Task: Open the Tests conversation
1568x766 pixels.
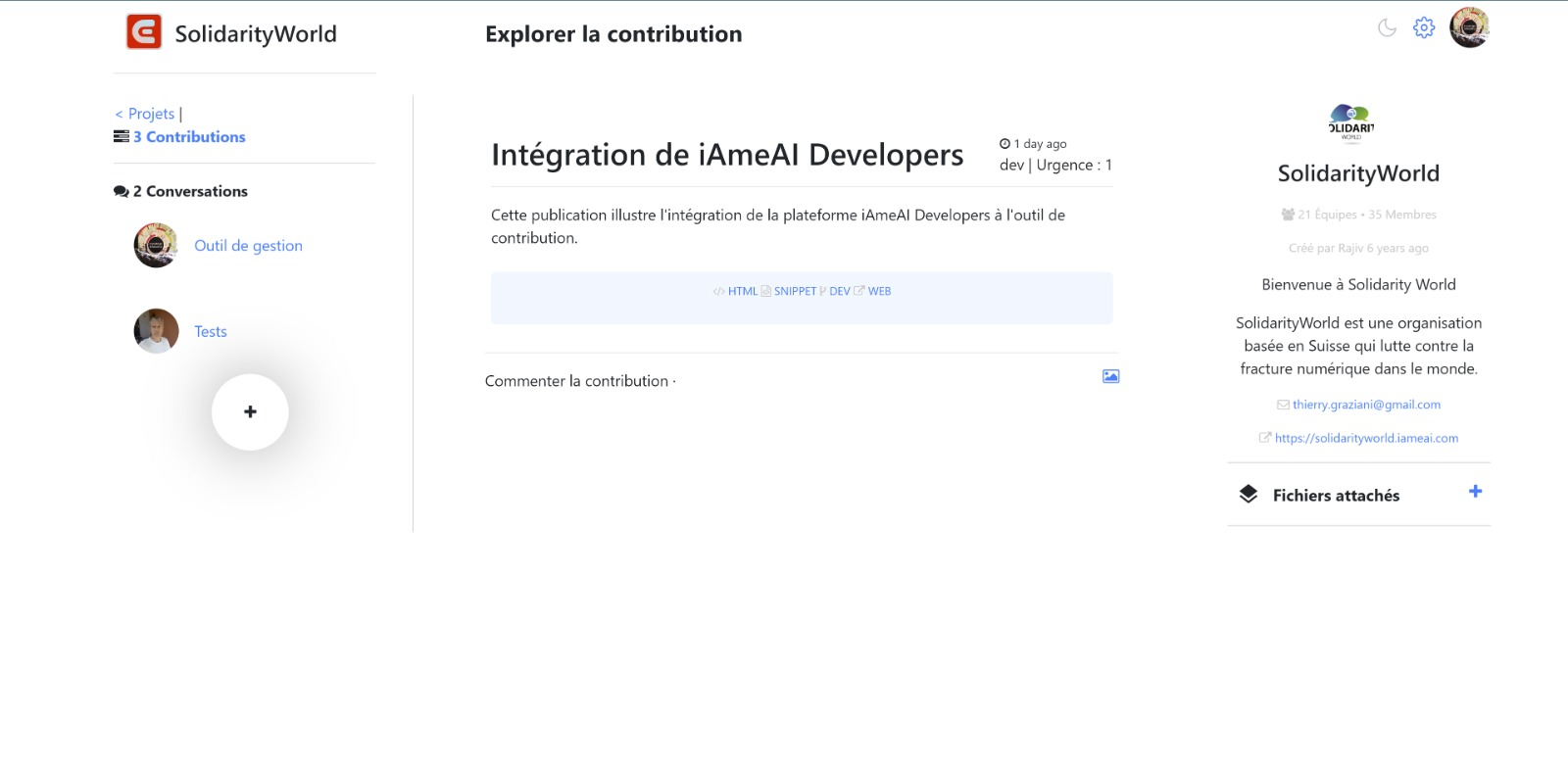Action: click(x=211, y=332)
